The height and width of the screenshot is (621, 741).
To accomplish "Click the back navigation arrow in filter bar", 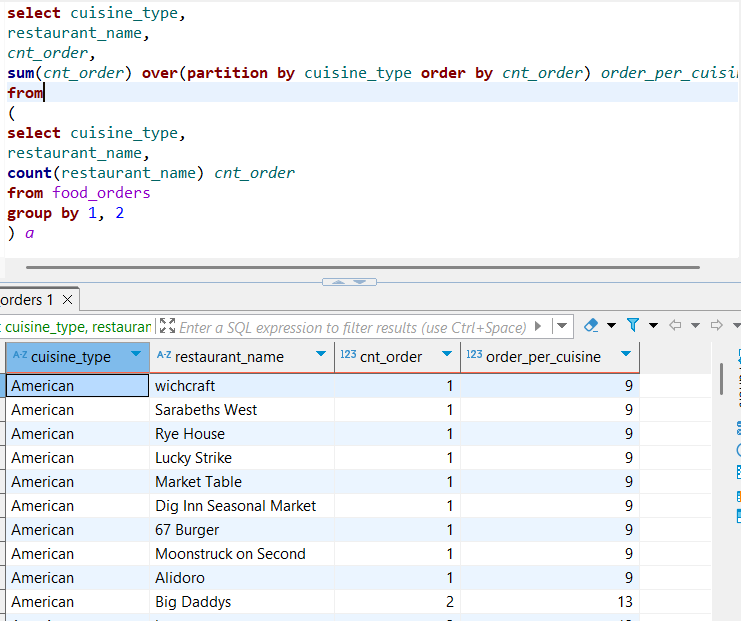I will (x=675, y=326).
